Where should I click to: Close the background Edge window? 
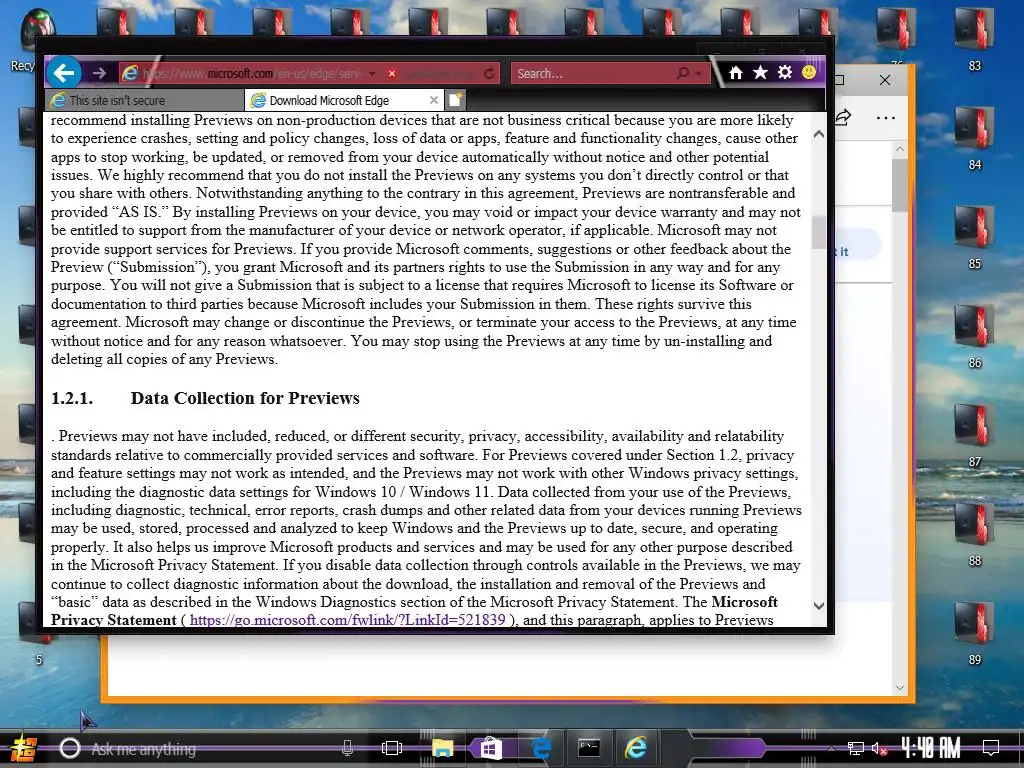[885, 80]
